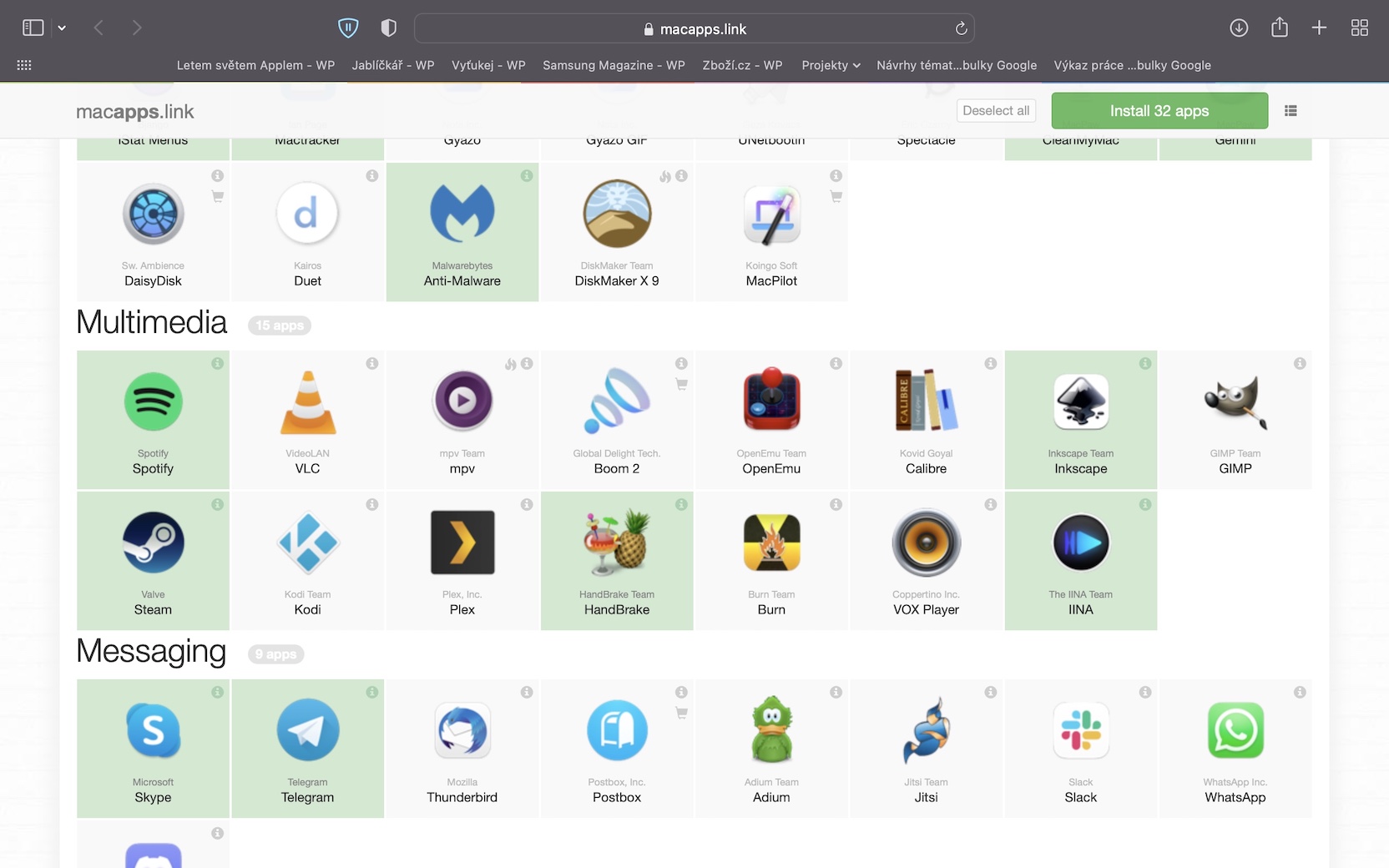Click the Steam app icon
Screen dimensions: 1389x868
pos(153,542)
